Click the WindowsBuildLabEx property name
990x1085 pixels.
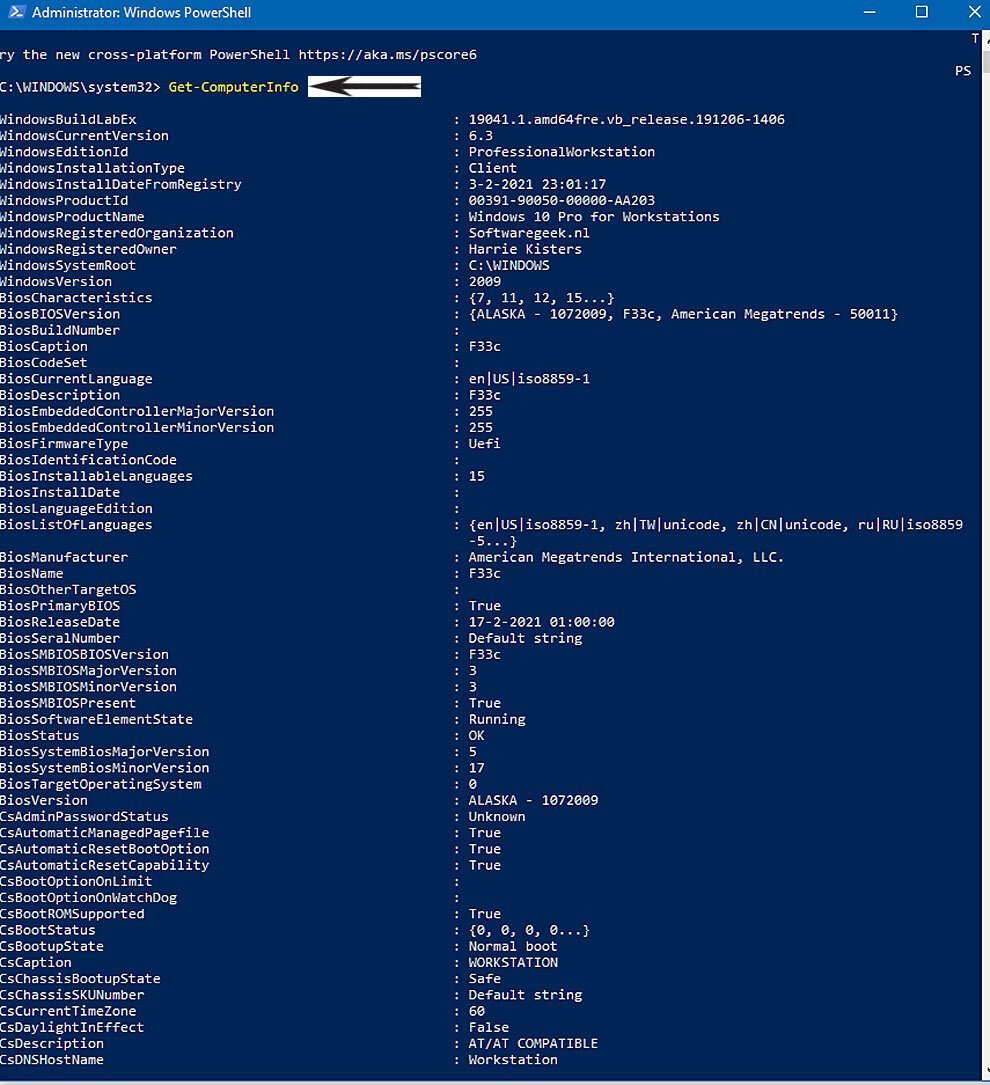tap(68, 120)
